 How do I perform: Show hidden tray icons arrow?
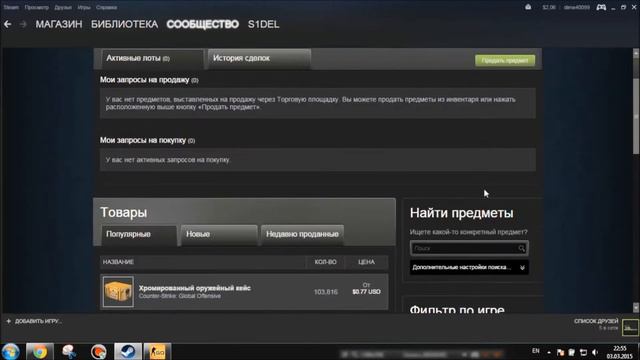[x=549, y=352]
